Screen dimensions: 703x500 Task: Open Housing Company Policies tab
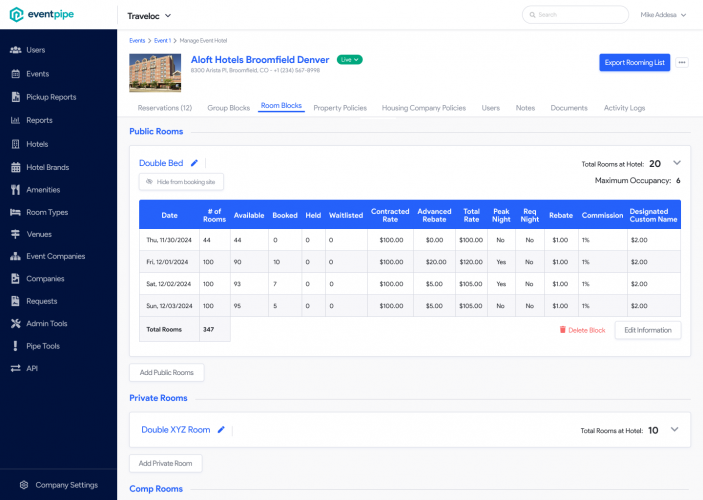pyautogui.click(x=424, y=108)
